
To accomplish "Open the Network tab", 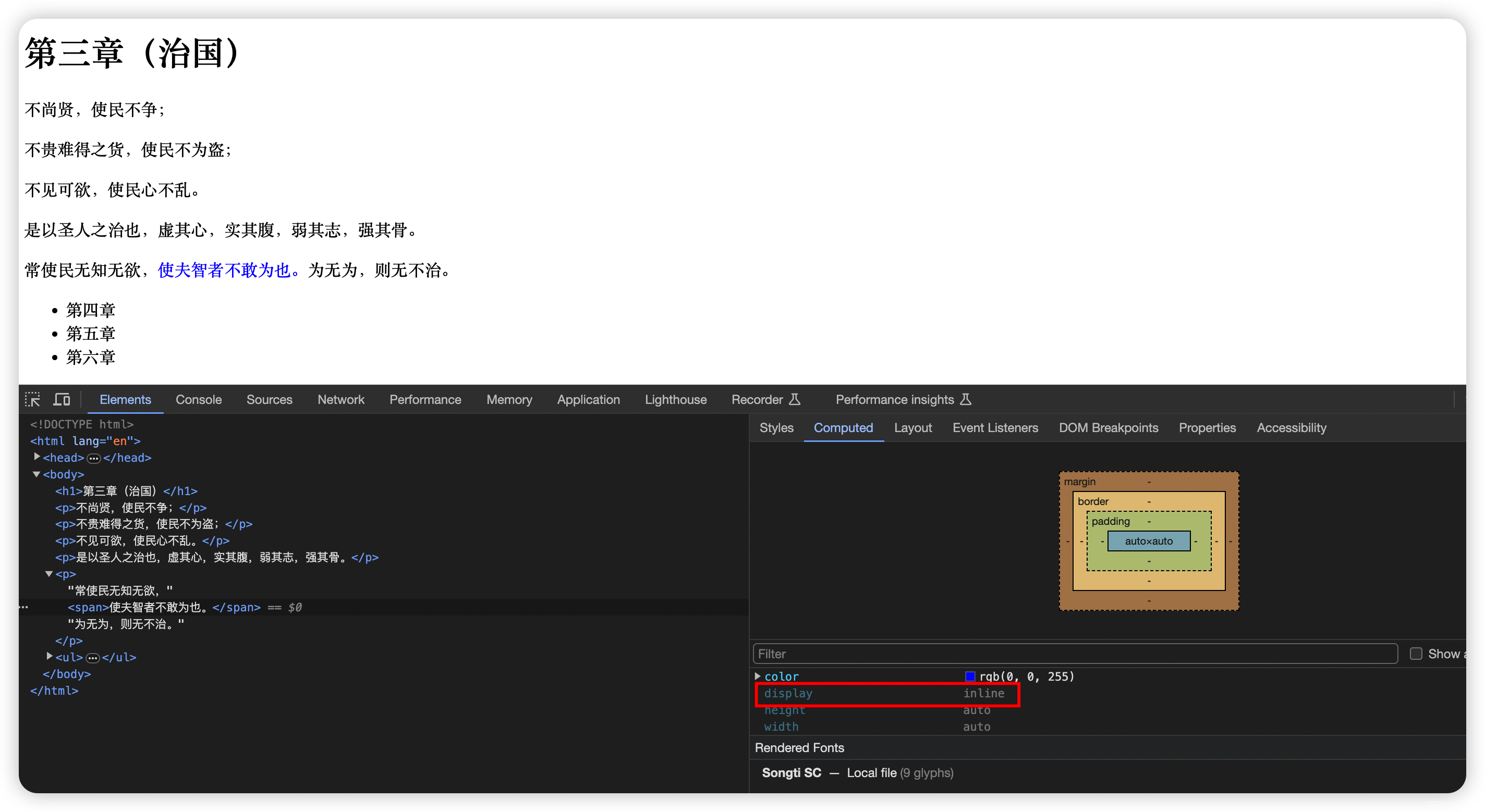I will click(x=340, y=399).
